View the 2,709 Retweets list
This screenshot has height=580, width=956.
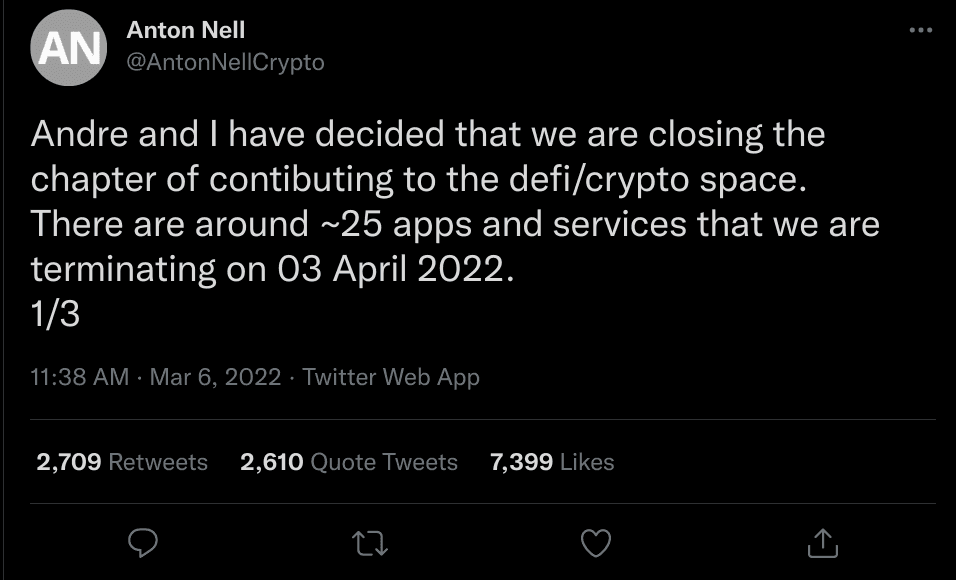point(121,462)
